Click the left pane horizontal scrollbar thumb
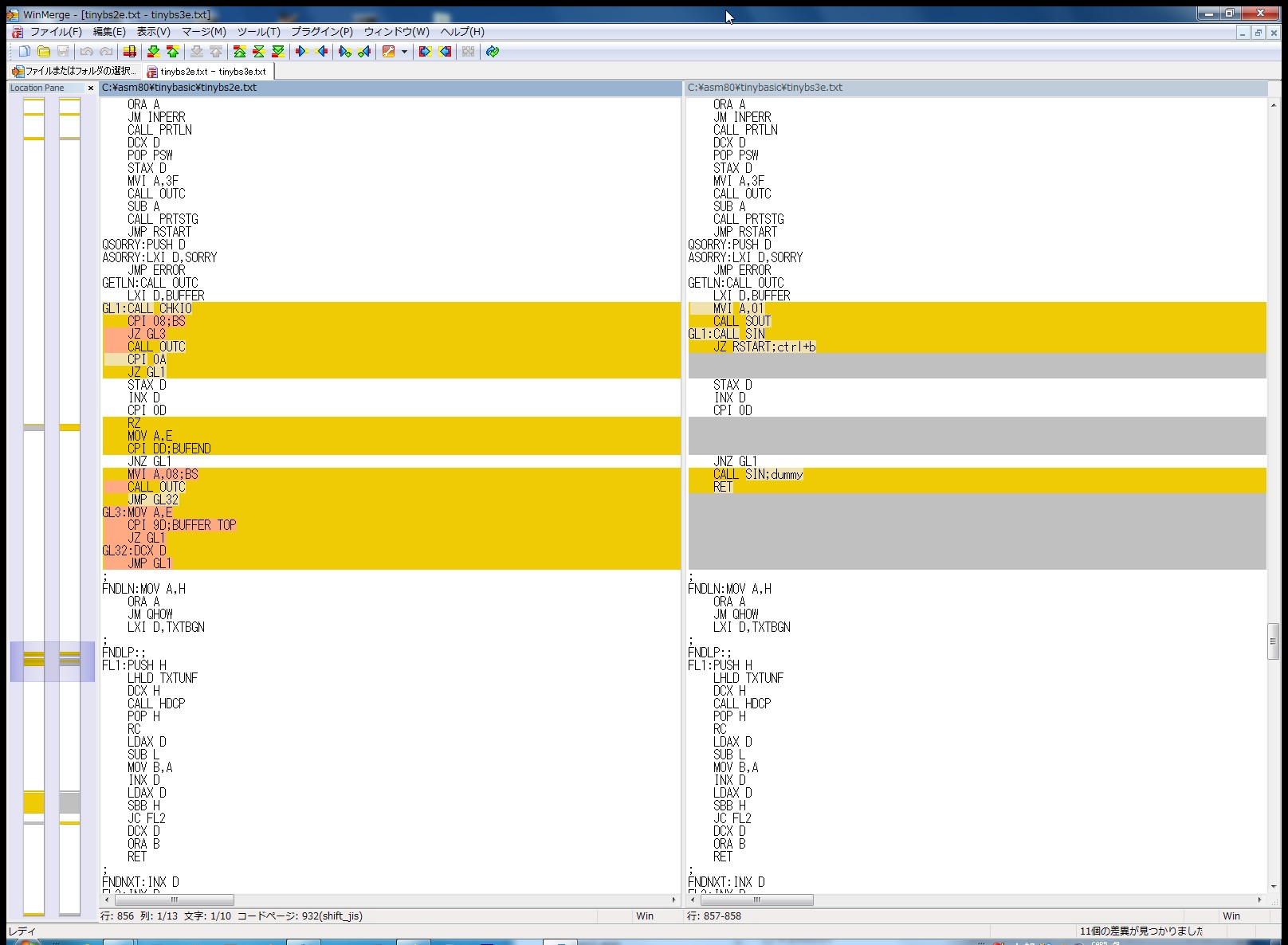Image resolution: width=1288 pixels, height=945 pixels. click(174, 900)
